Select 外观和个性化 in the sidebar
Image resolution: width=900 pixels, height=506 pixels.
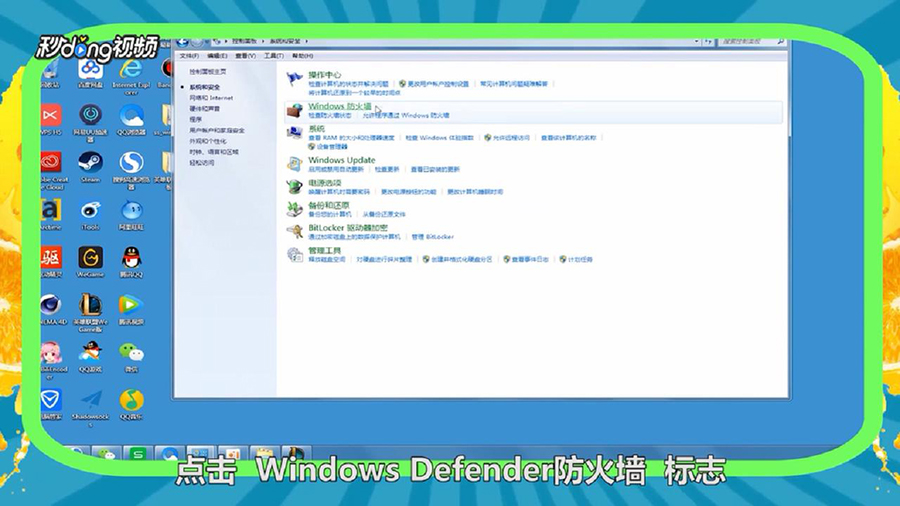[x=208, y=141]
